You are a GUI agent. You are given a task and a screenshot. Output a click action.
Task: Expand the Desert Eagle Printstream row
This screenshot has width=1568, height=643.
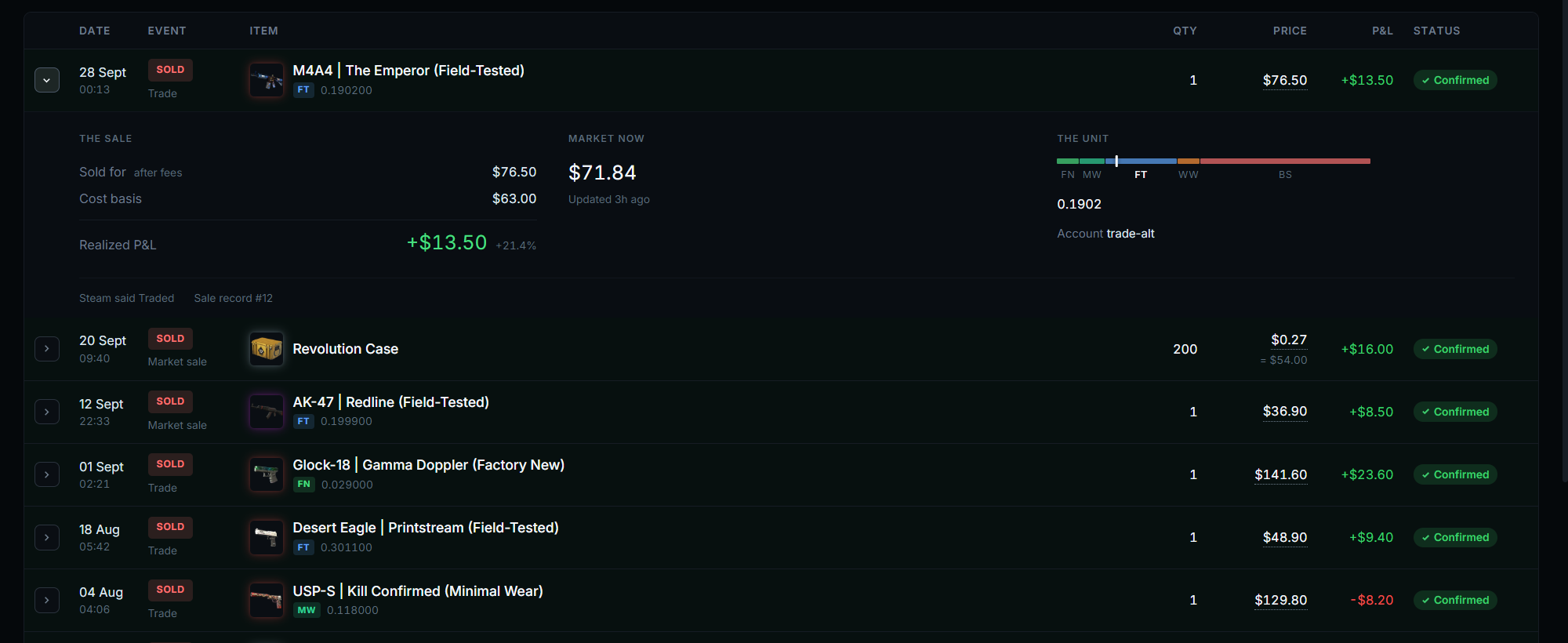click(x=47, y=537)
